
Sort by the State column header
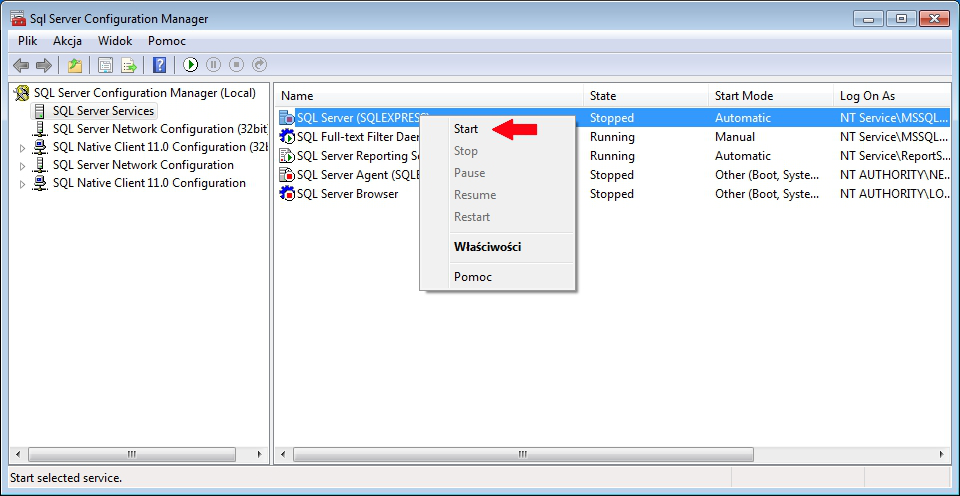click(x=646, y=96)
